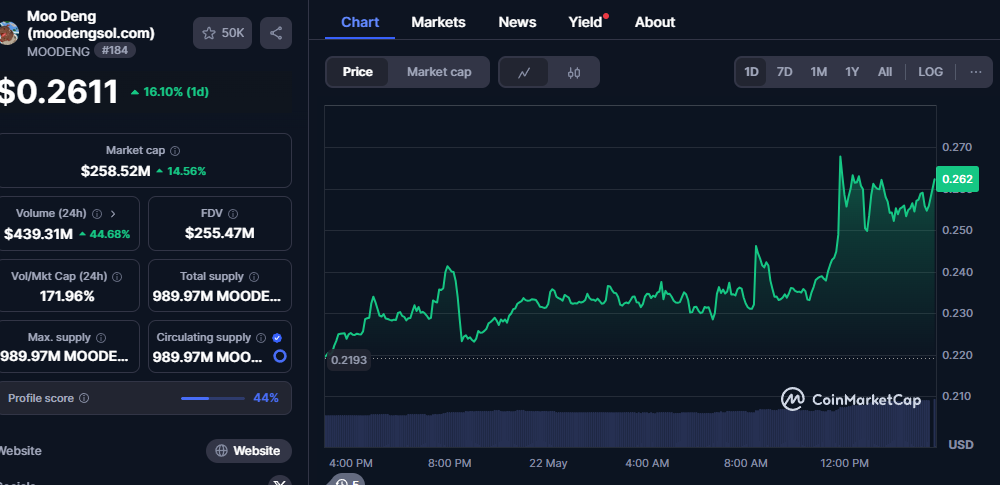Select the line chart icon

tap(524, 72)
